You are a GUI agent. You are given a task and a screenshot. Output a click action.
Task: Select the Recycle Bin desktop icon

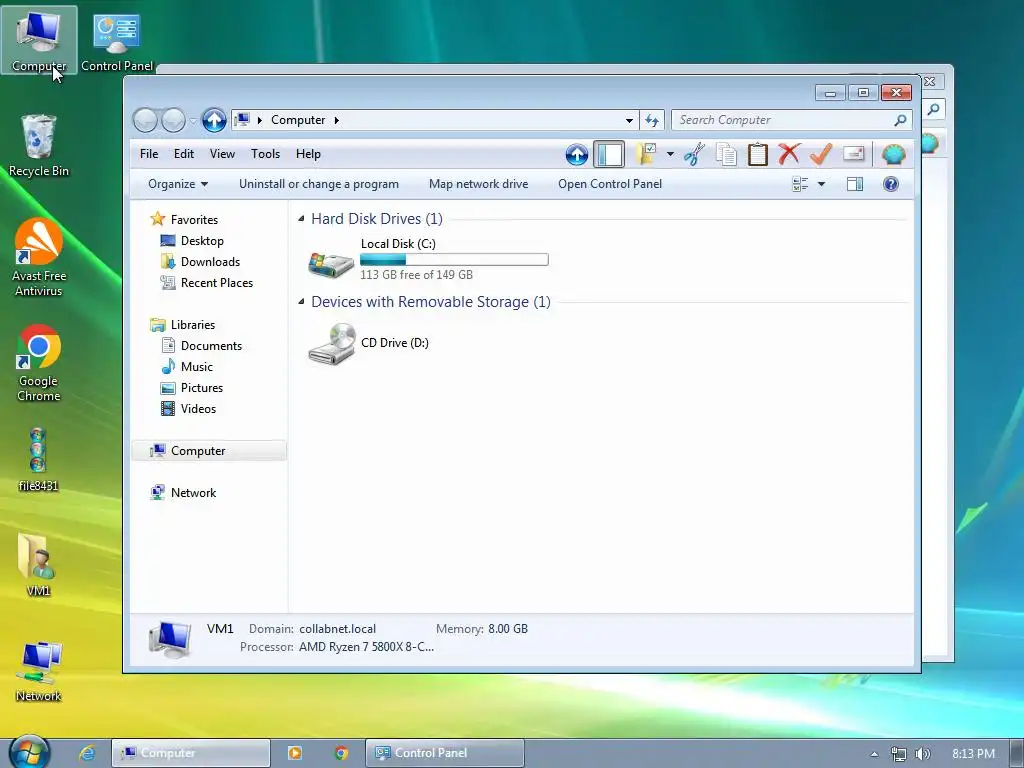[x=39, y=146]
